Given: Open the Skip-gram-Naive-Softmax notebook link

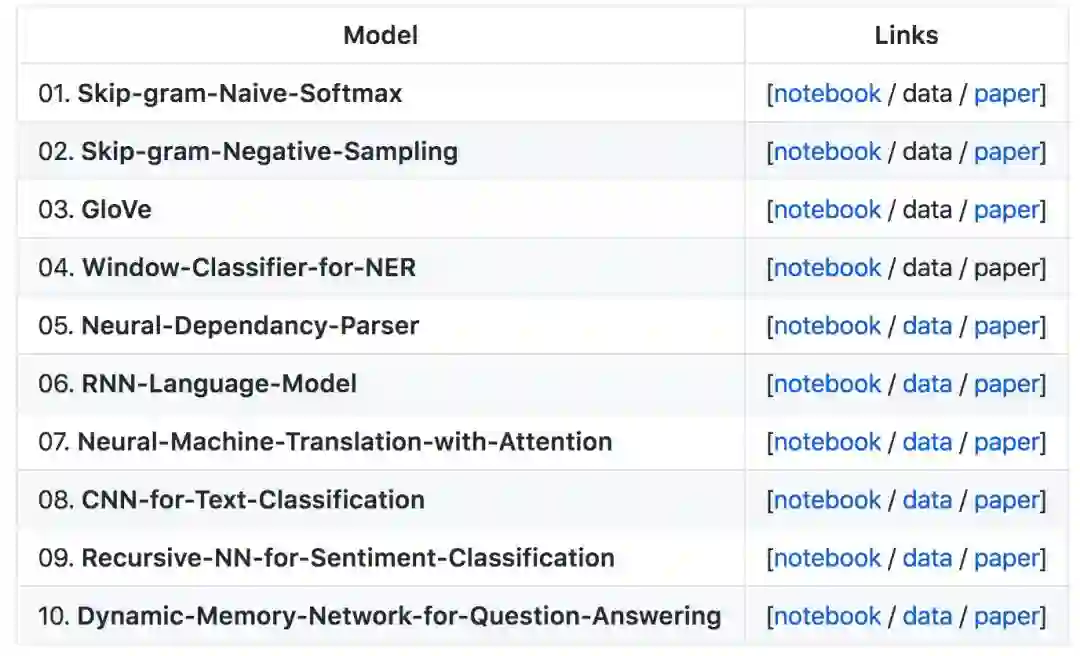Looking at the screenshot, I should (x=827, y=94).
